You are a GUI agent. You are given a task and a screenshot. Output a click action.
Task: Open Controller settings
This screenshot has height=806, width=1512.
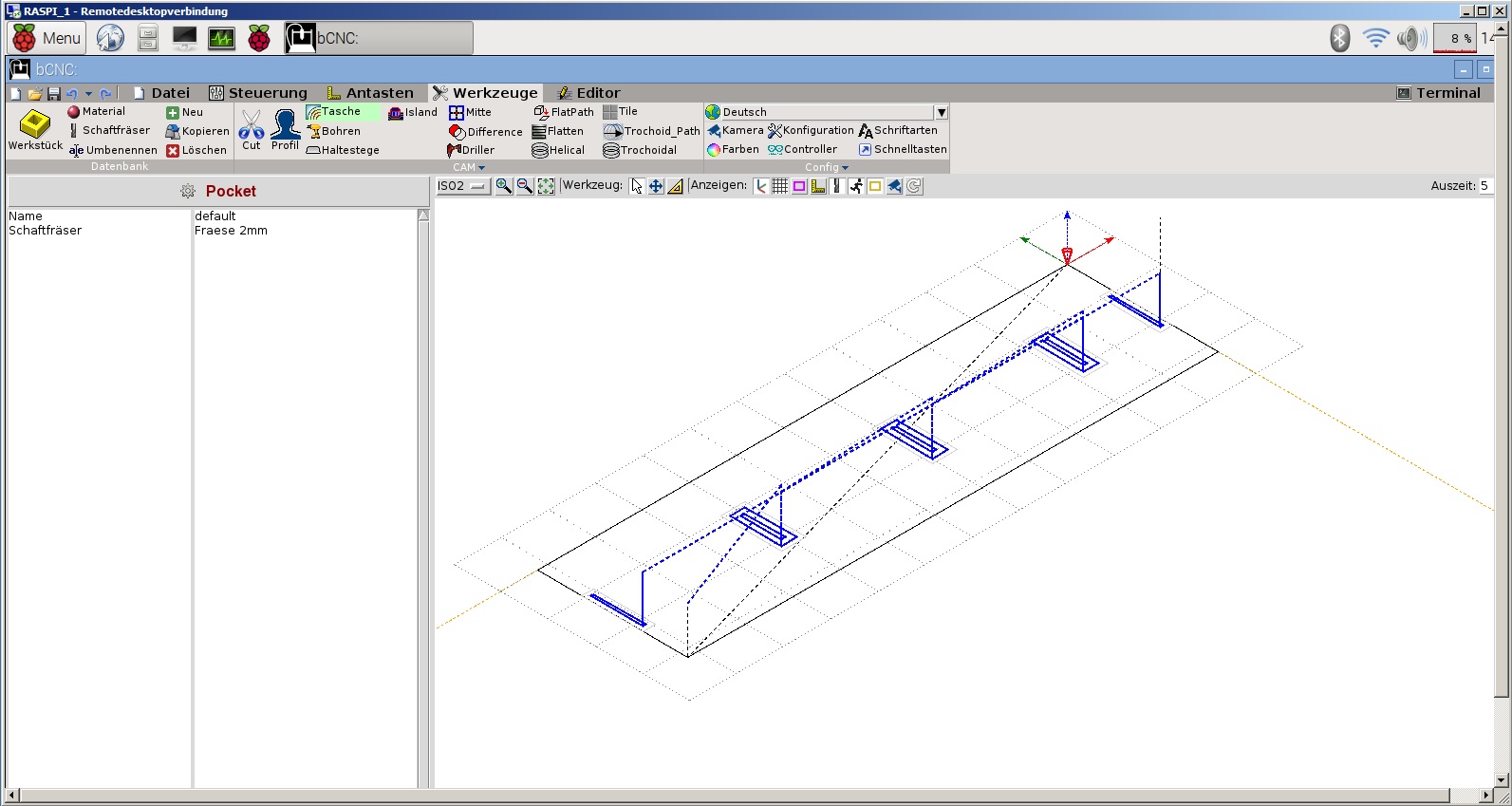point(802,149)
